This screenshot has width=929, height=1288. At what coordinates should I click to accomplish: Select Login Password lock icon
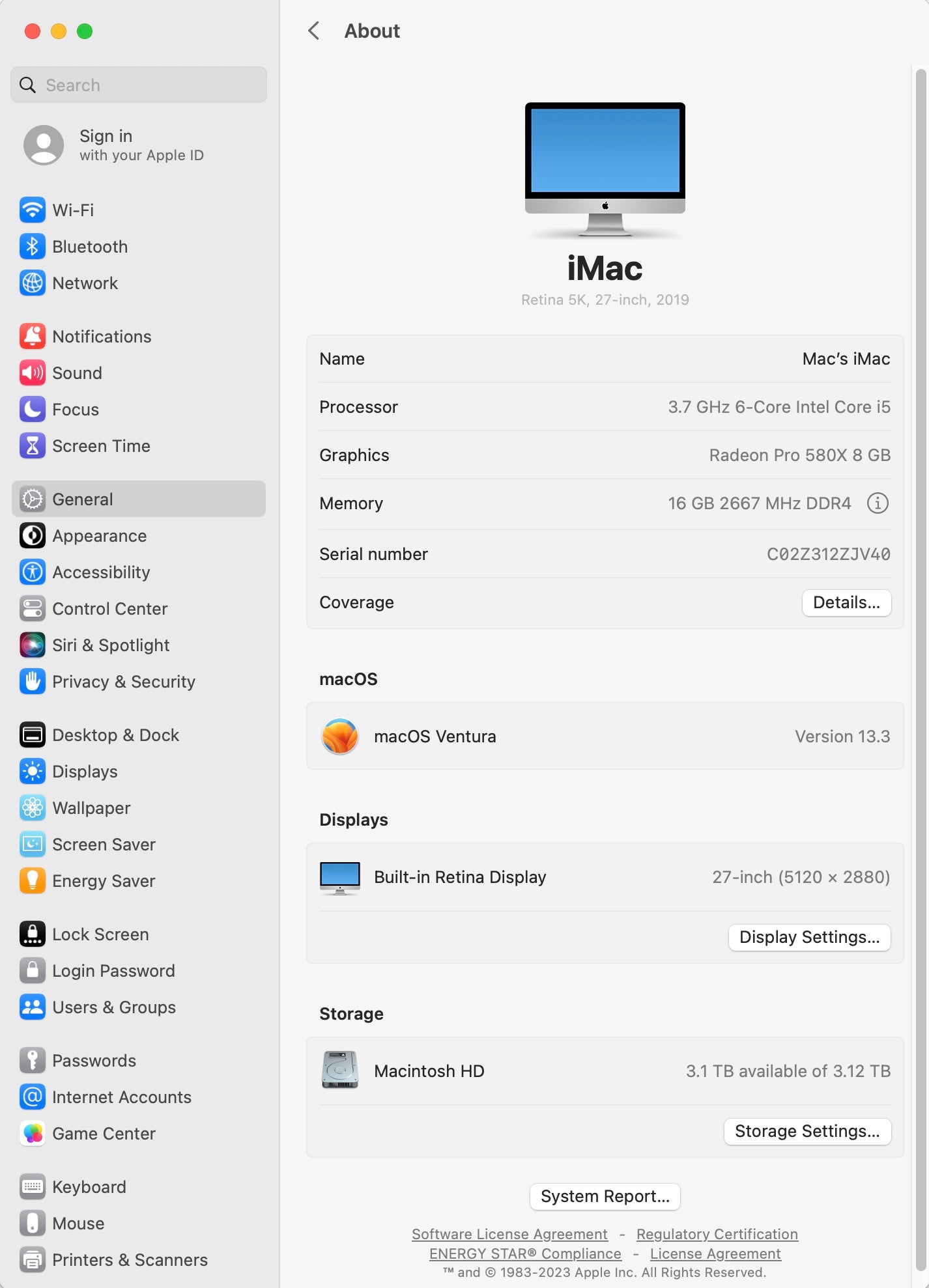[33, 970]
